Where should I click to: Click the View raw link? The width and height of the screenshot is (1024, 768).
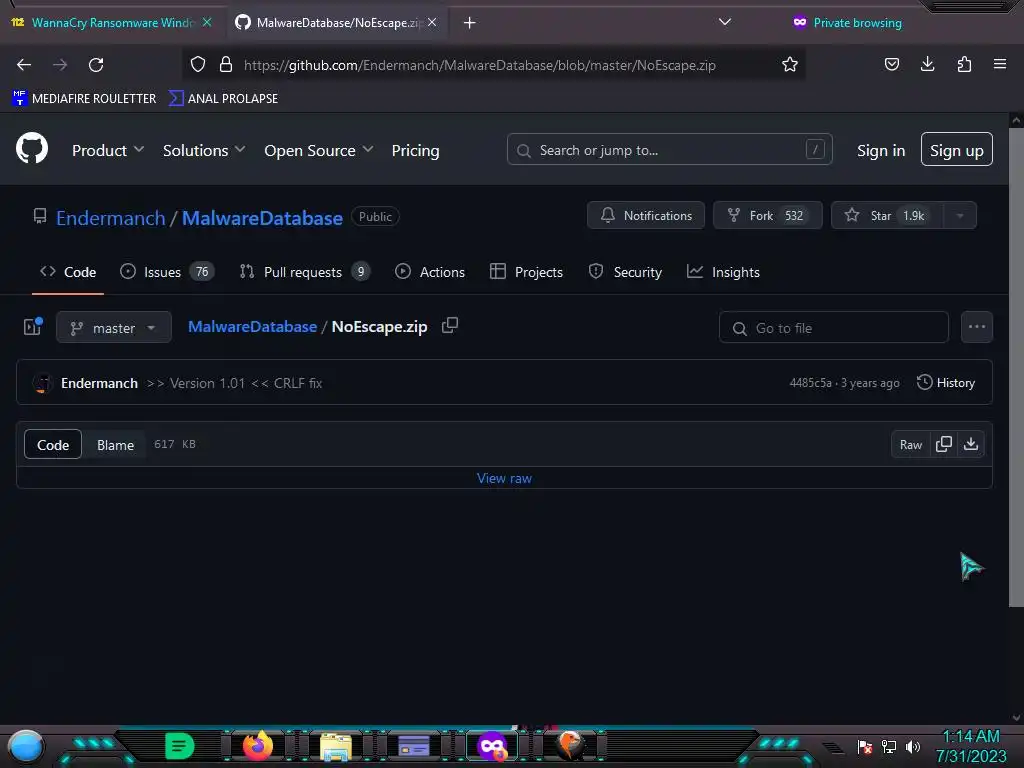click(504, 478)
